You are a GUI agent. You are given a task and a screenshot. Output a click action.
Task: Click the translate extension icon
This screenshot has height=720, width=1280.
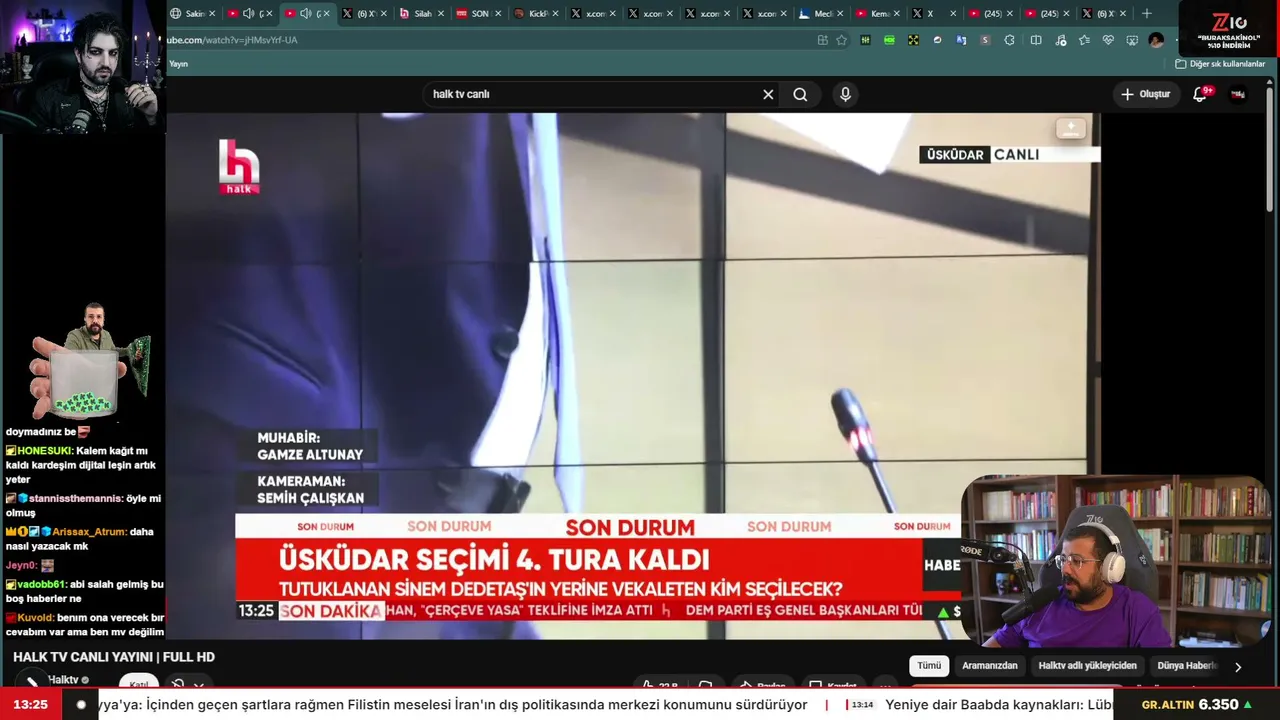961,40
